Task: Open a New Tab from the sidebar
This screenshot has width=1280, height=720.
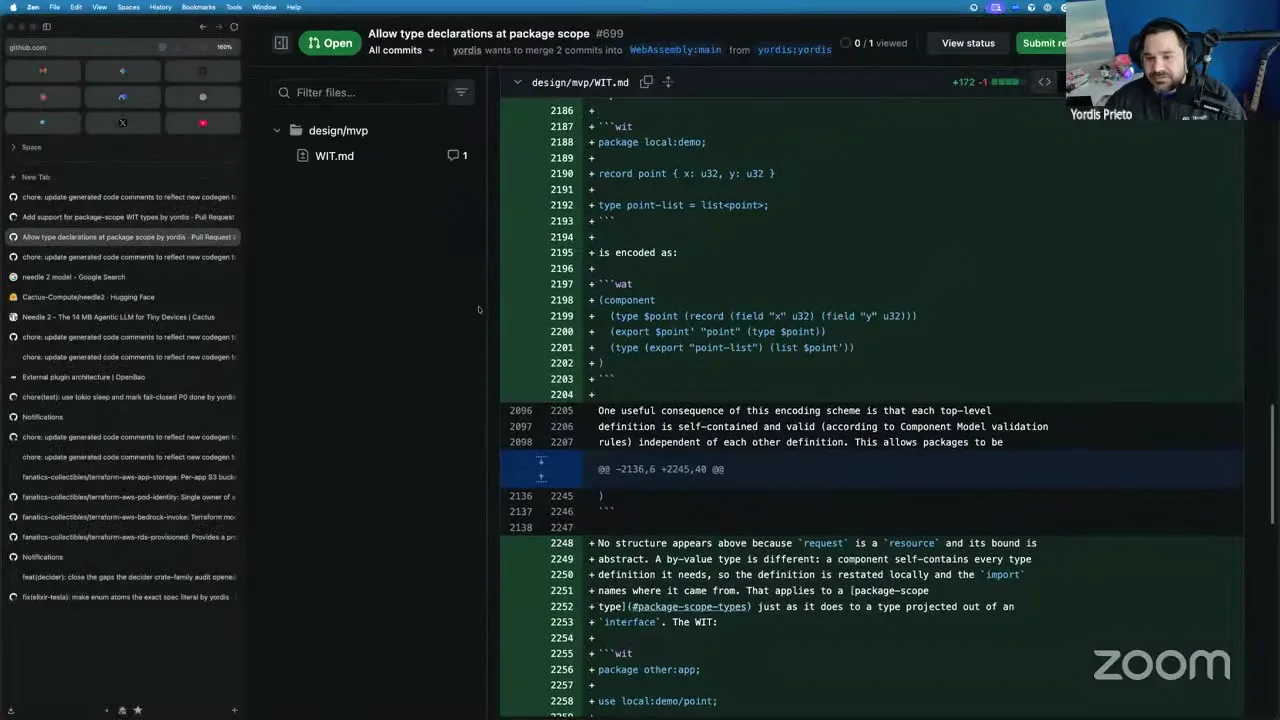Action: [x=123, y=177]
